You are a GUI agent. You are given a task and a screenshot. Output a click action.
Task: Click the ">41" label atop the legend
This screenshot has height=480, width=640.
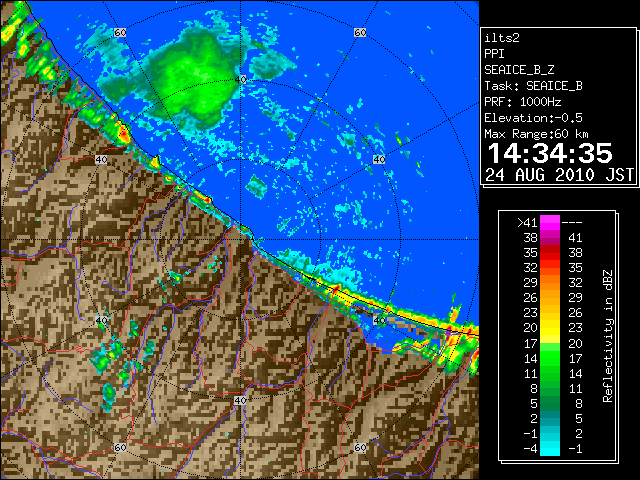[x=527, y=223]
